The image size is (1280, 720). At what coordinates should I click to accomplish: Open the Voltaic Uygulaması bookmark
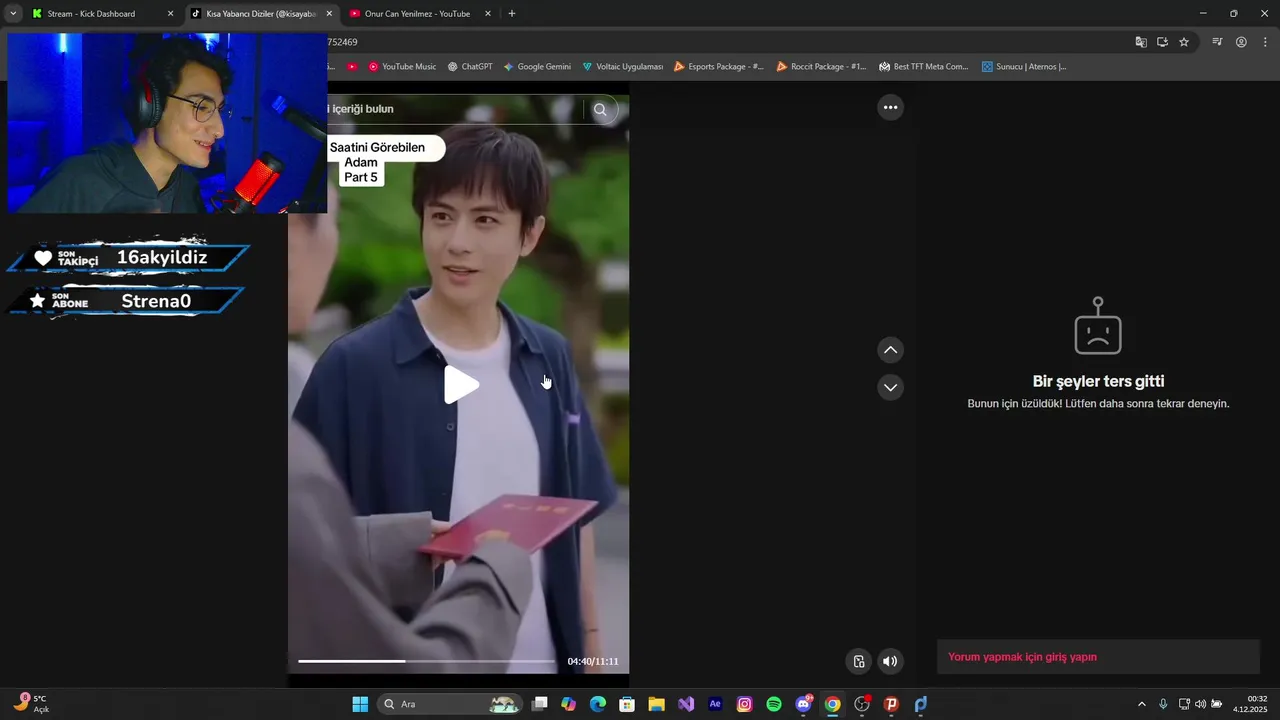tap(622, 67)
